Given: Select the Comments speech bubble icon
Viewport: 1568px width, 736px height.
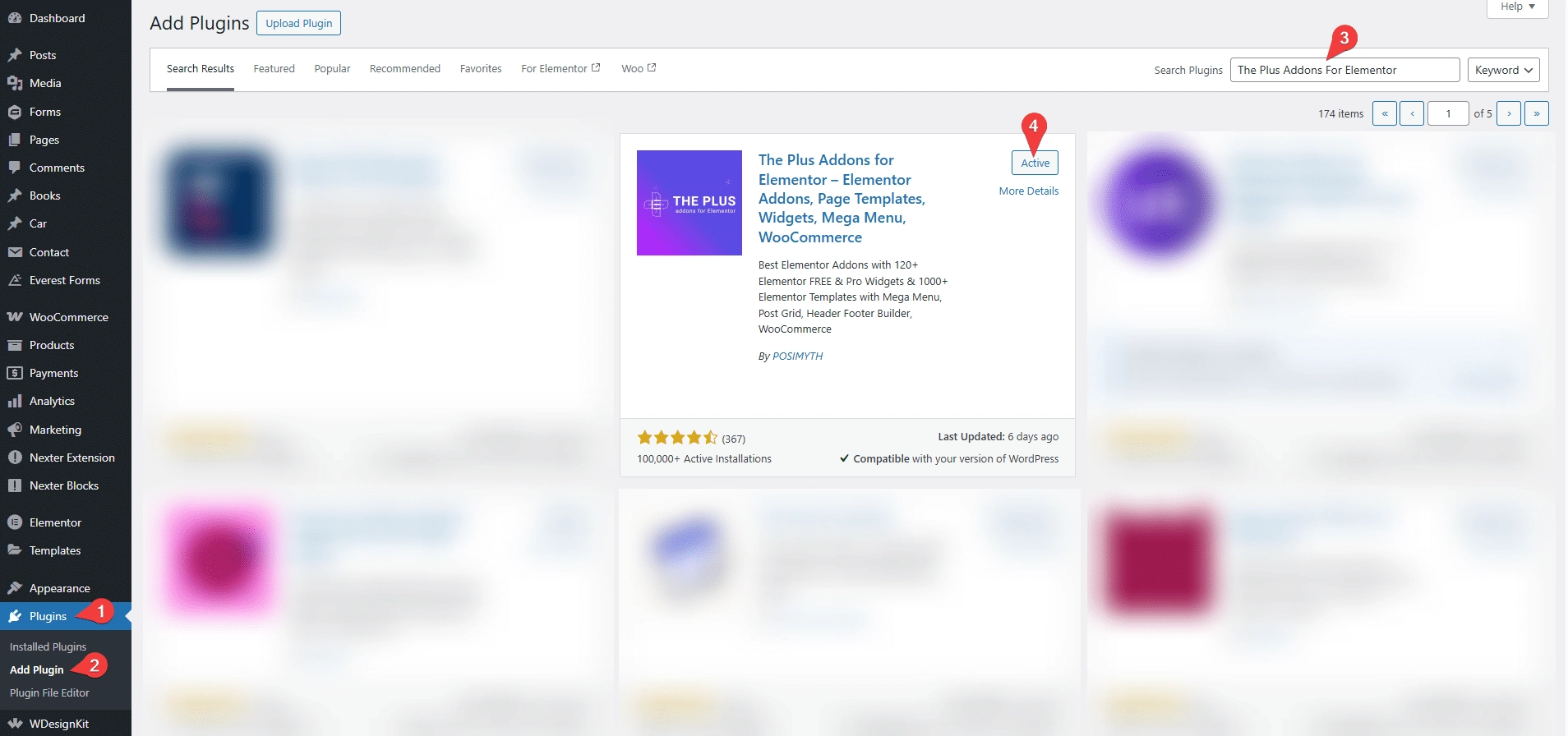Looking at the screenshot, I should (15, 168).
